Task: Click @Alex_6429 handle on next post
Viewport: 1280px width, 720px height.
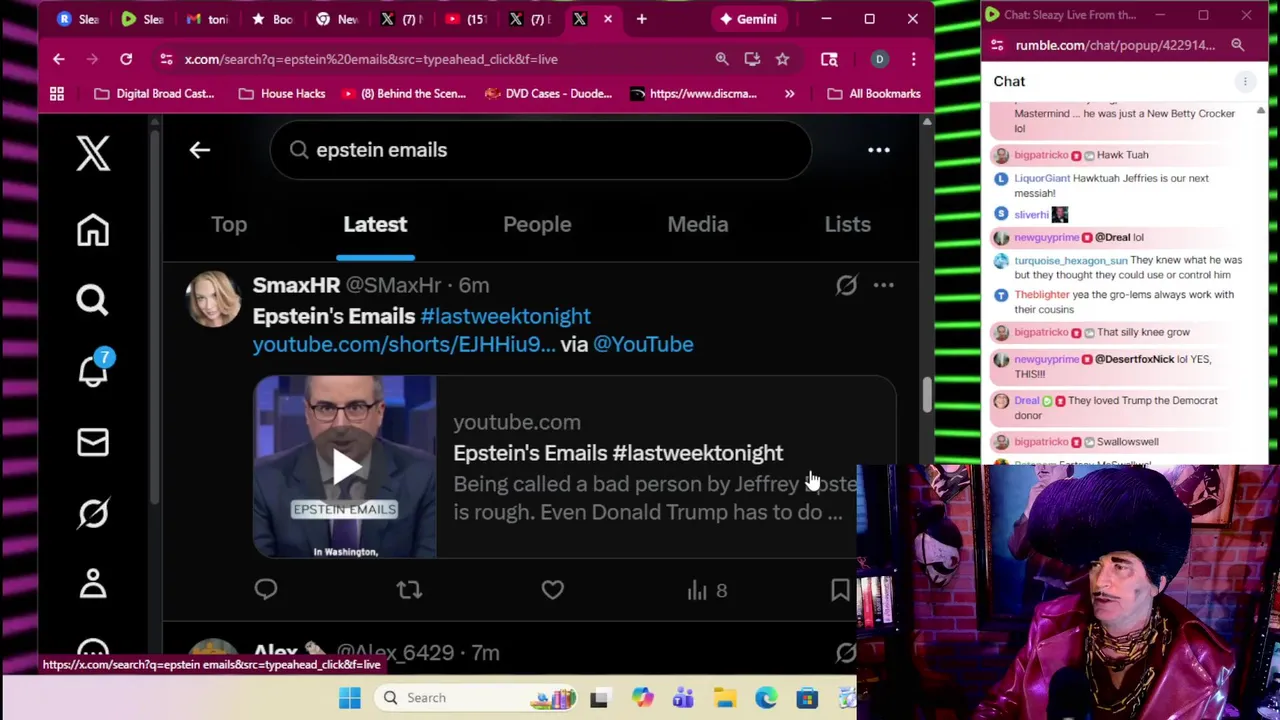Action: point(395,653)
